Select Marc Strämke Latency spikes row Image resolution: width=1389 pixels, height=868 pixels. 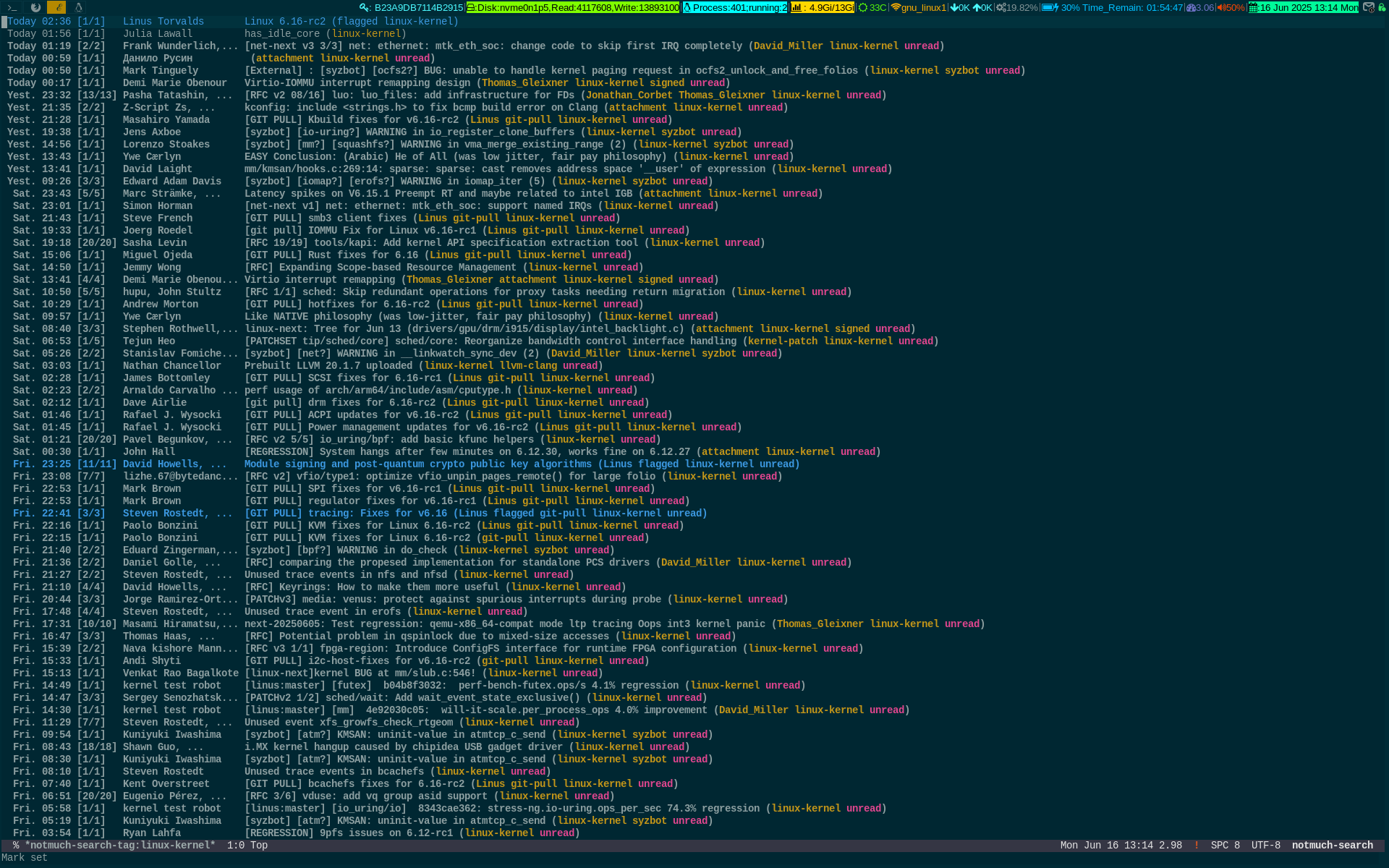pyautogui.click(x=694, y=193)
